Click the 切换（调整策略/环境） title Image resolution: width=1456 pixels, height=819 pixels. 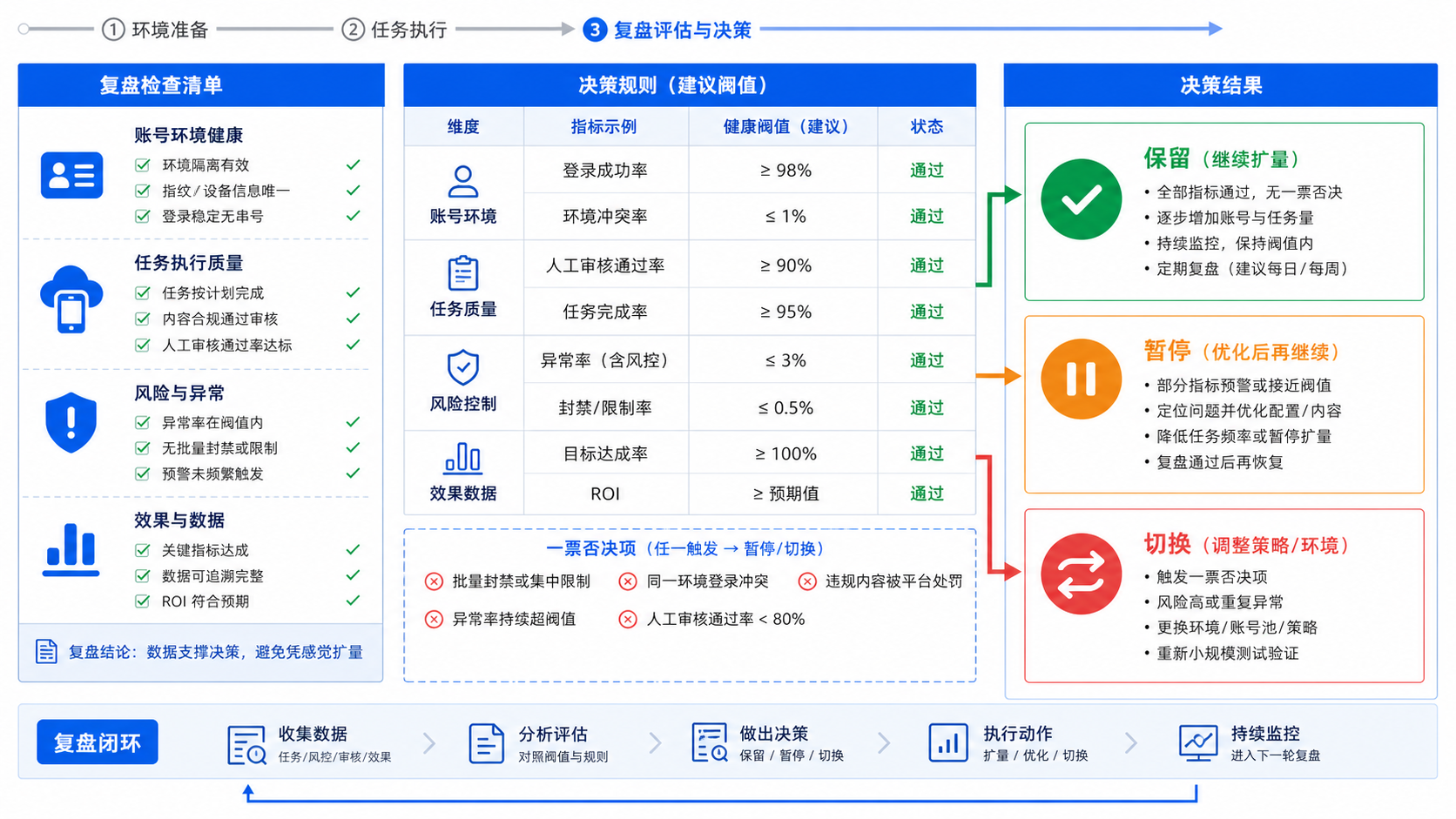pyautogui.click(x=1248, y=545)
